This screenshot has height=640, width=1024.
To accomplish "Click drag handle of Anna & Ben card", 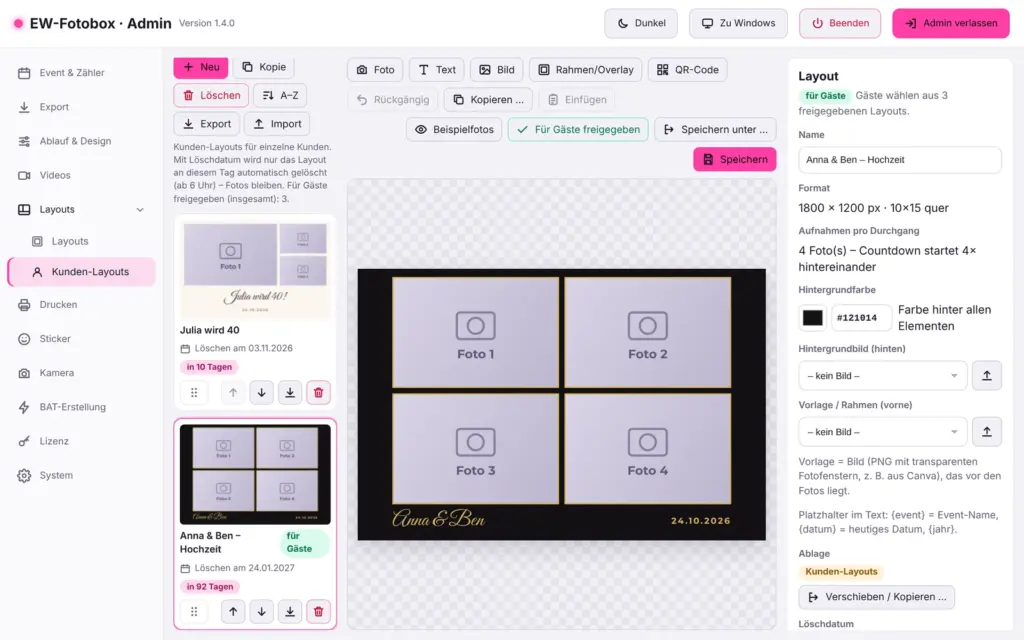I will pyautogui.click(x=194, y=612).
